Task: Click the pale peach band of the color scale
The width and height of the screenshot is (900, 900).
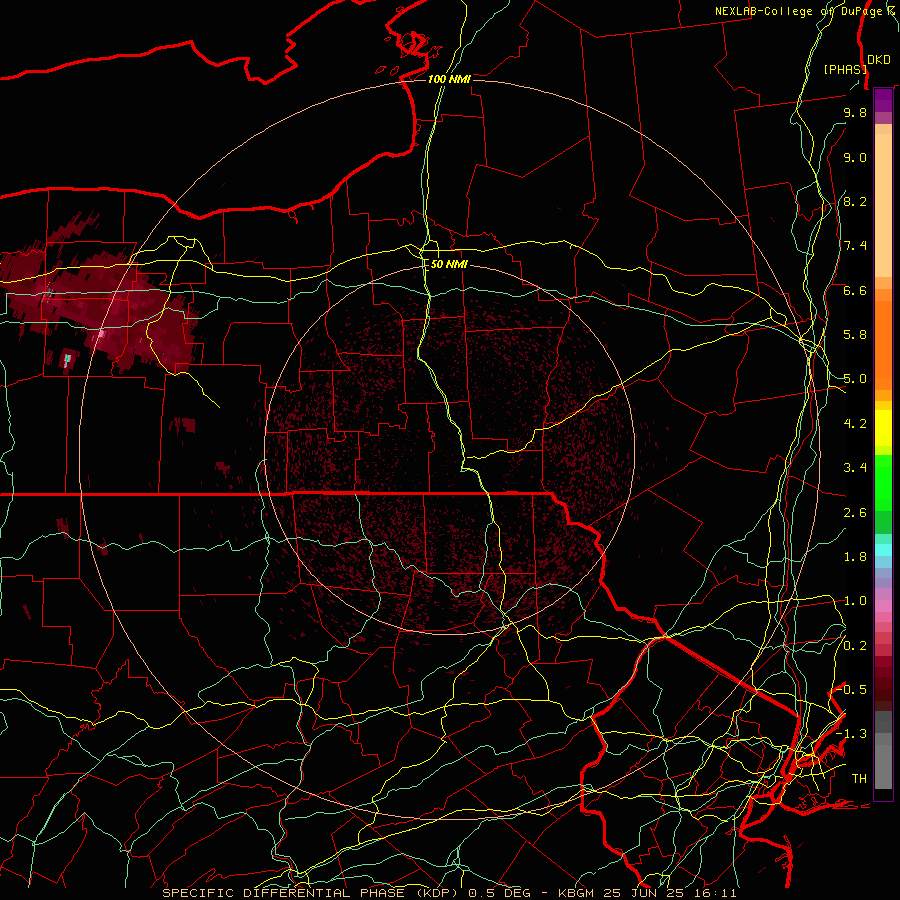Action: point(883,205)
